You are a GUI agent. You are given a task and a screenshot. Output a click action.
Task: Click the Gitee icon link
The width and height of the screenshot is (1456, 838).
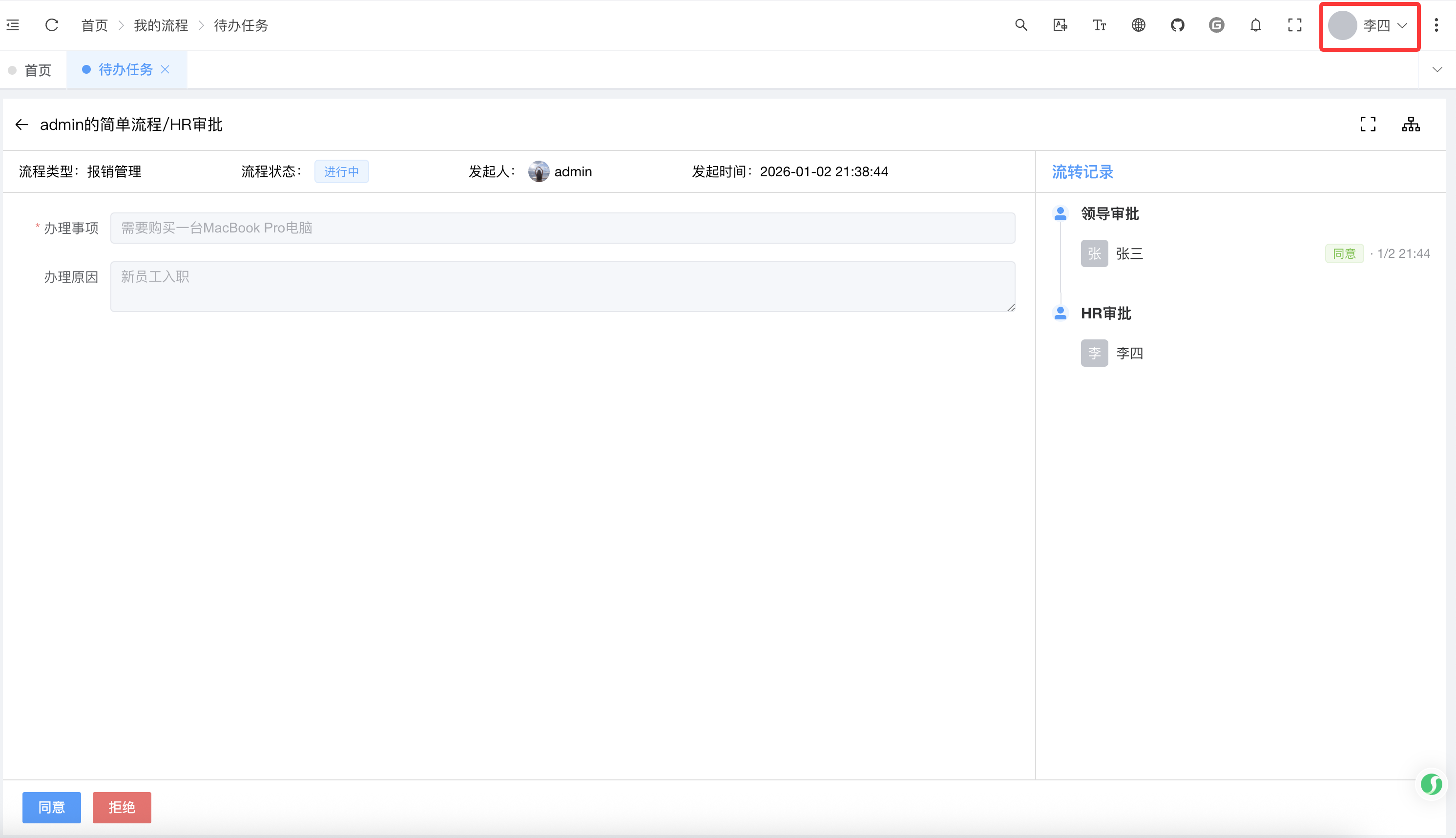[x=1217, y=25]
